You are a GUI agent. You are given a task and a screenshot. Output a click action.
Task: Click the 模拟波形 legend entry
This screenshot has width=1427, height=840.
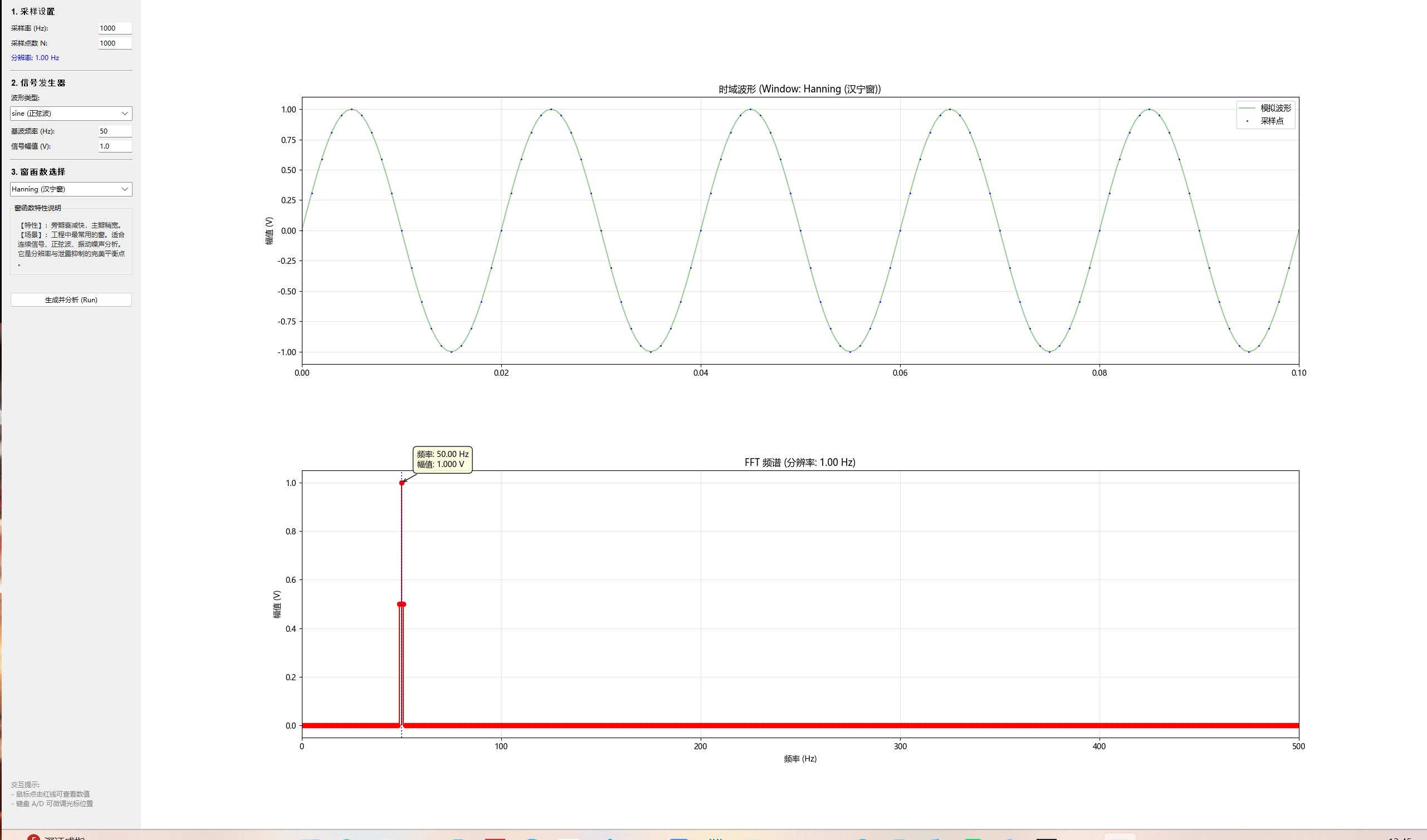point(1275,108)
